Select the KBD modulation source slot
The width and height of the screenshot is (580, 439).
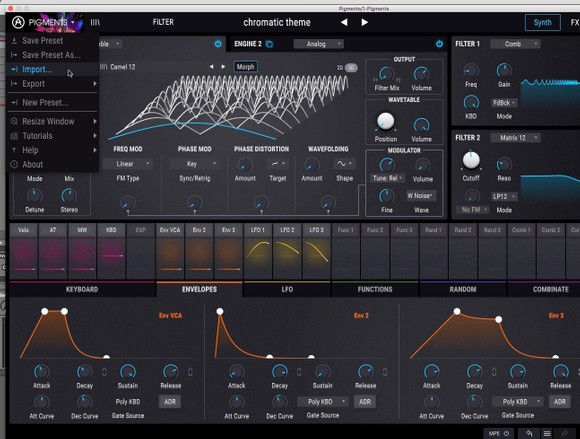111,251
